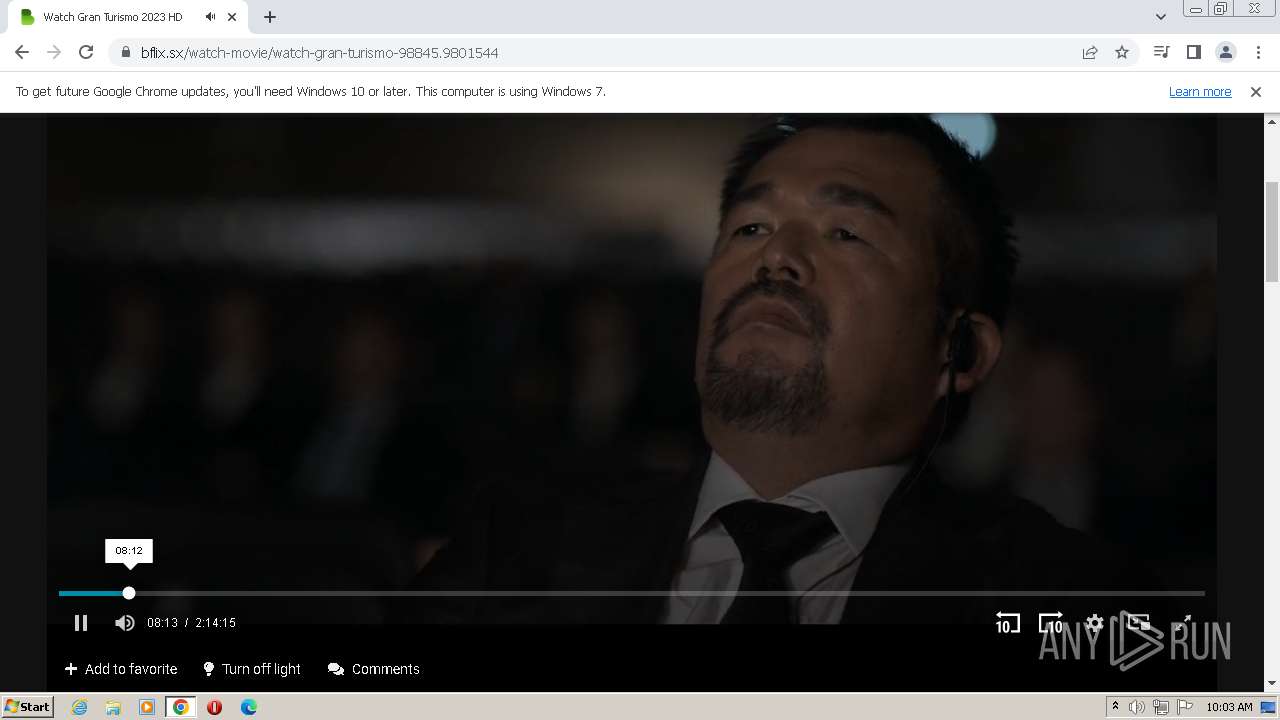This screenshot has width=1280, height=720.
Task: Toggle the Chrome side panel
Action: (1193, 52)
